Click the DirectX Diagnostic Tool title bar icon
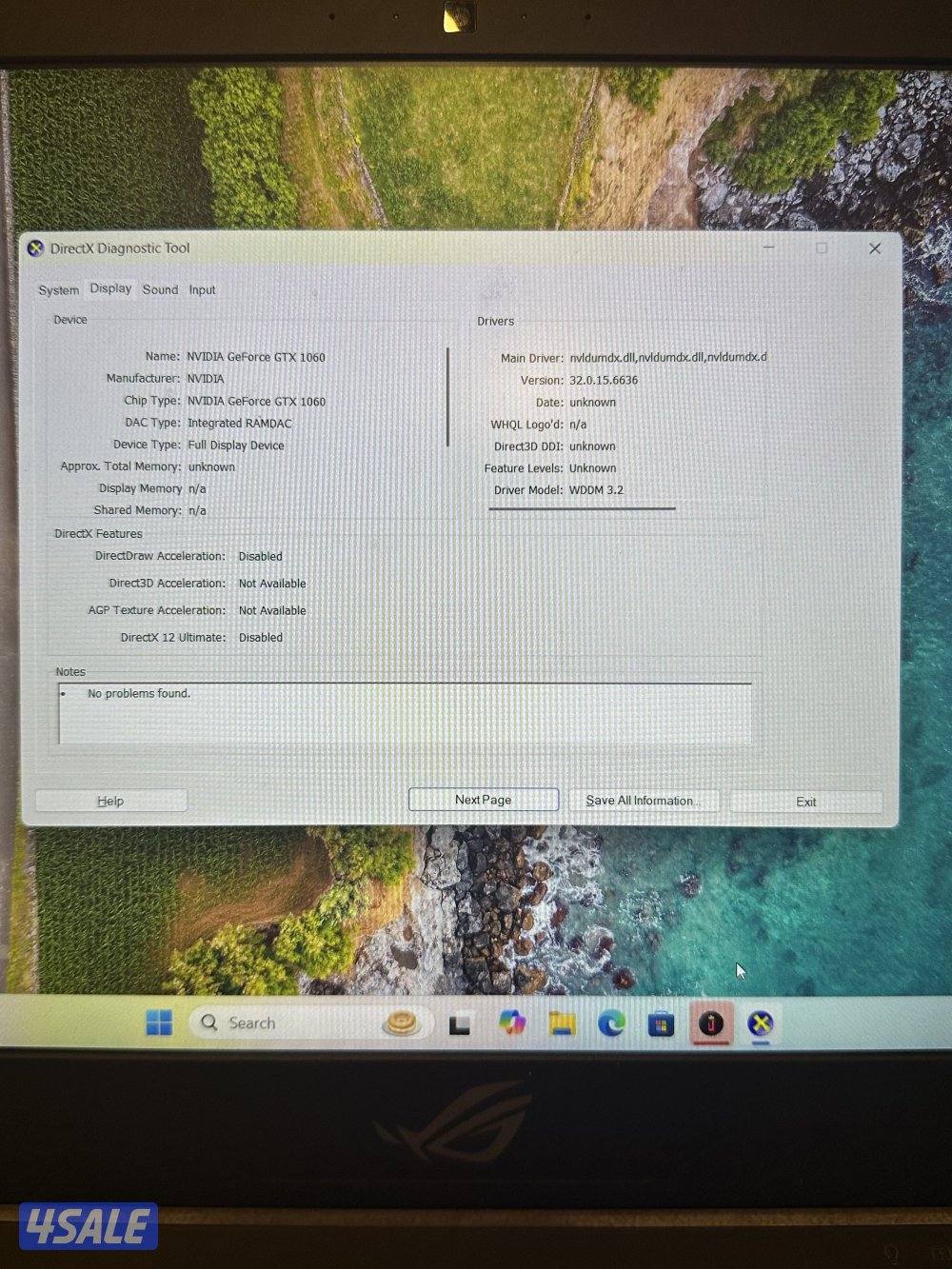 [x=36, y=248]
